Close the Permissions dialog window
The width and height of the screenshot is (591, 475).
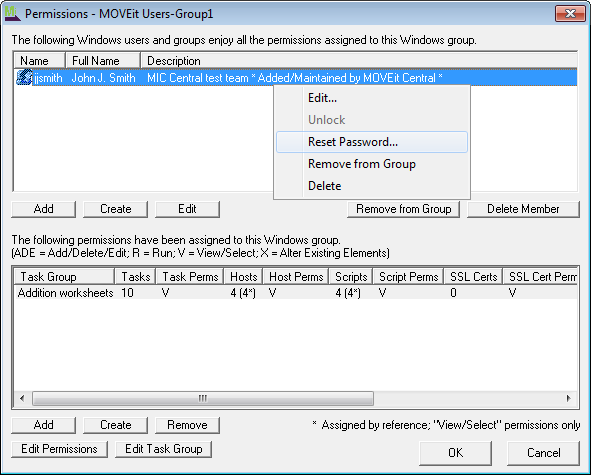click(571, 14)
